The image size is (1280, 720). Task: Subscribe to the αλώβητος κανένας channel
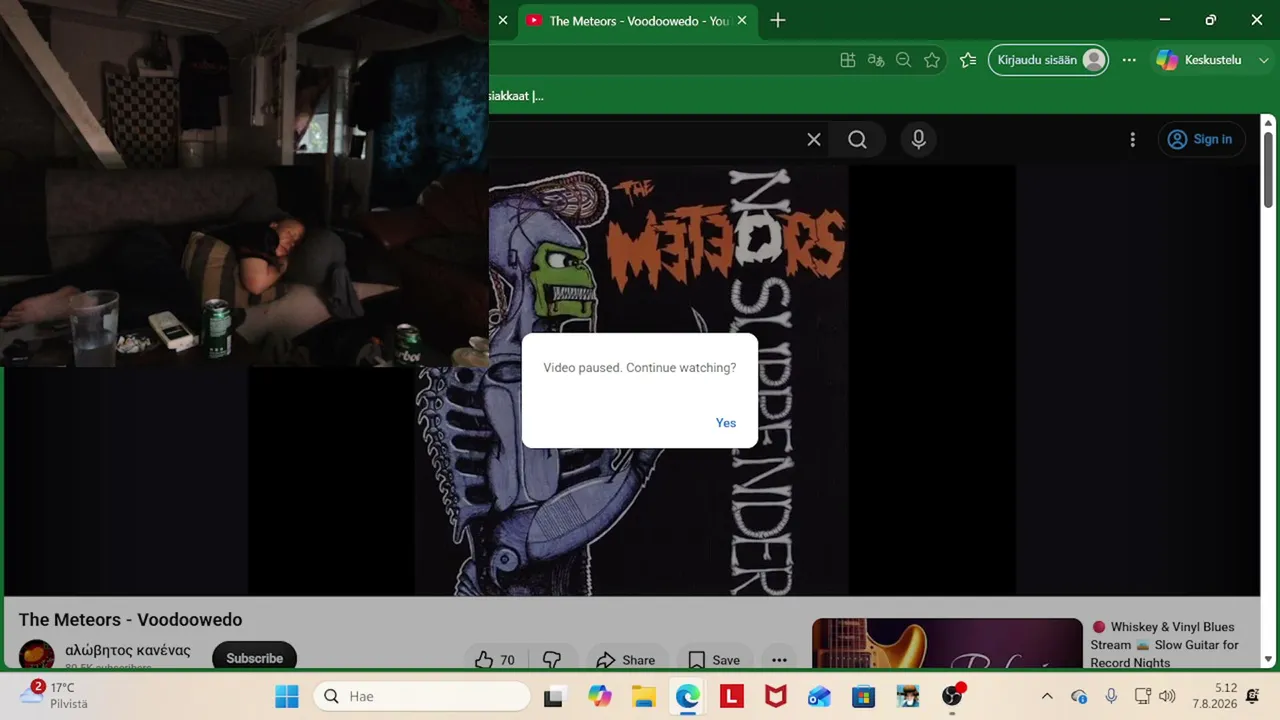click(x=254, y=658)
